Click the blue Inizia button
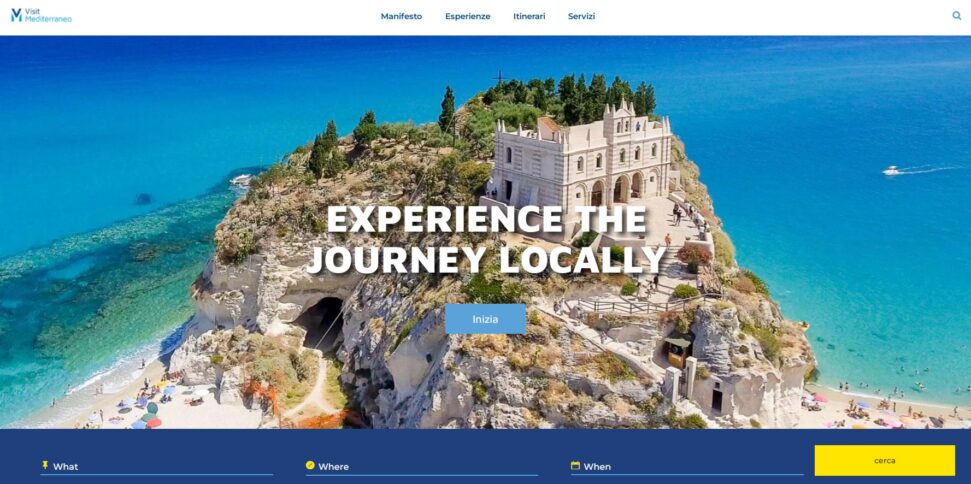971x484 pixels. tap(486, 319)
